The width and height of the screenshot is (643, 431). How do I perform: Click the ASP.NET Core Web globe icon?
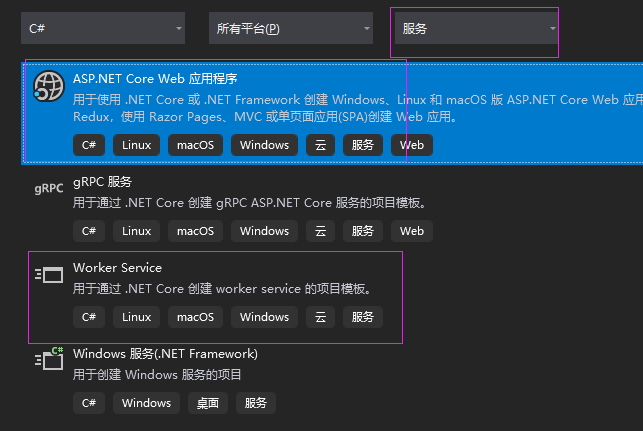pyautogui.click(x=48, y=86)
